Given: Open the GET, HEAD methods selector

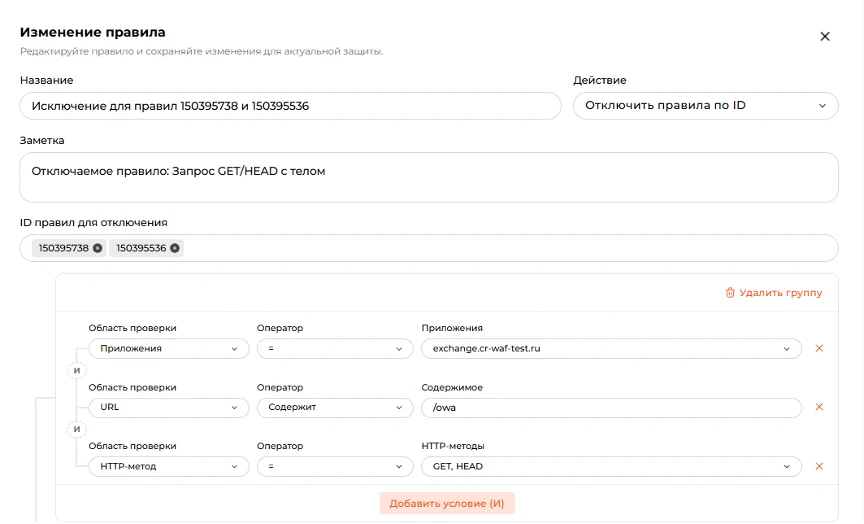Looking at the screenshot, I should [x=611, y=466].
